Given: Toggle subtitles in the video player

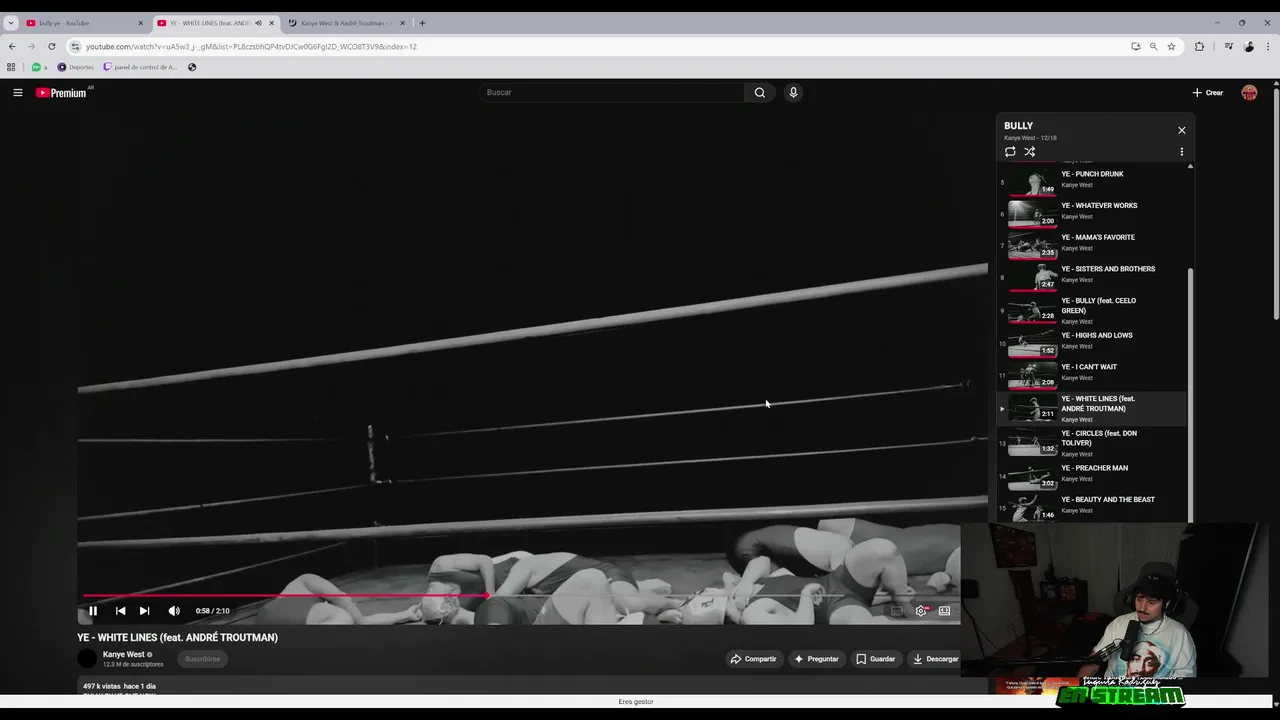Looking at the screenshot, I should [897, 611].
